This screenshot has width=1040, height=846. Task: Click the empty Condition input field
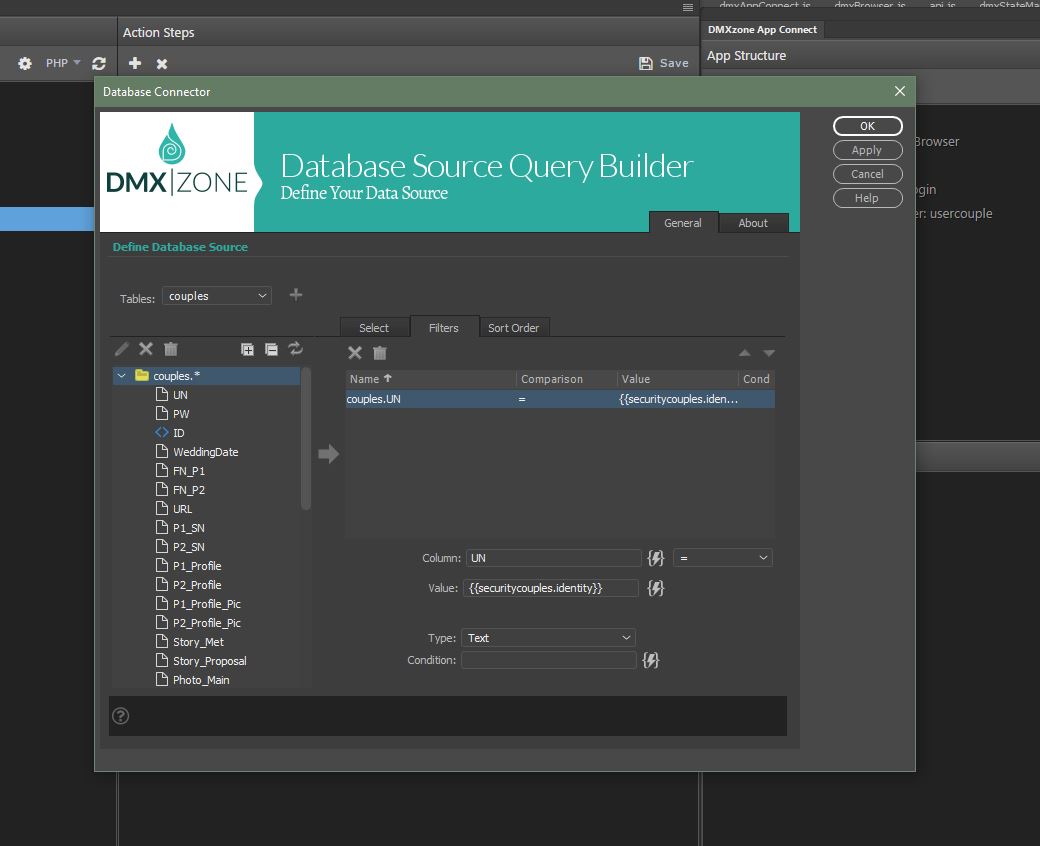549,660
